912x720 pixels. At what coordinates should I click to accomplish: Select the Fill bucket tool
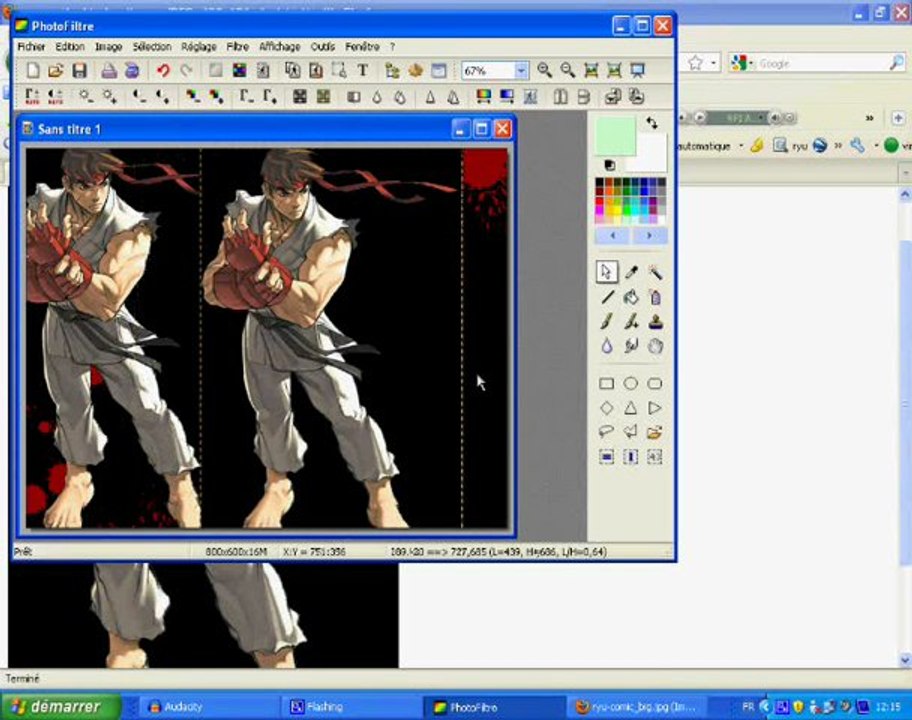[x=631, y=297]
